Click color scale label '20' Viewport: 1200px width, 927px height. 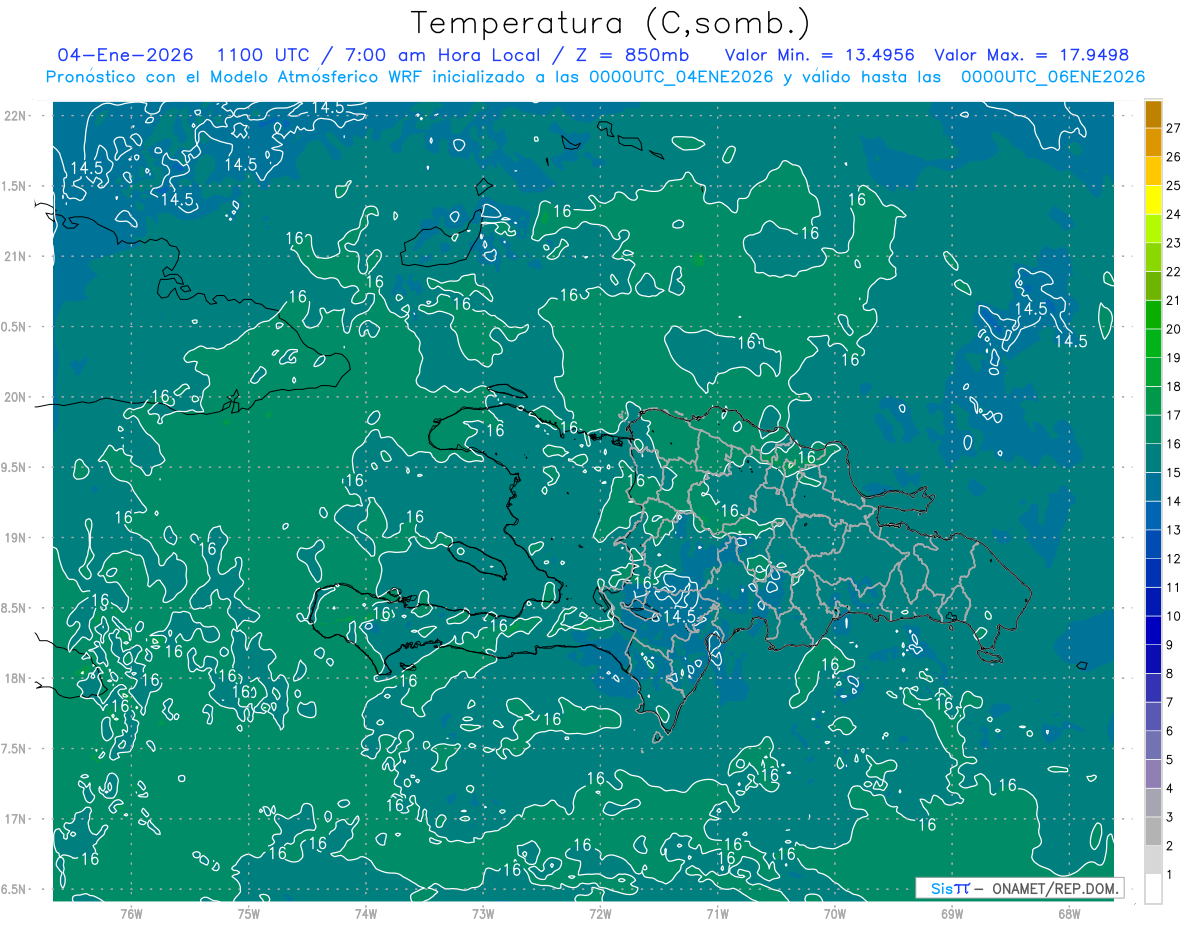(x=1174, y=329)
